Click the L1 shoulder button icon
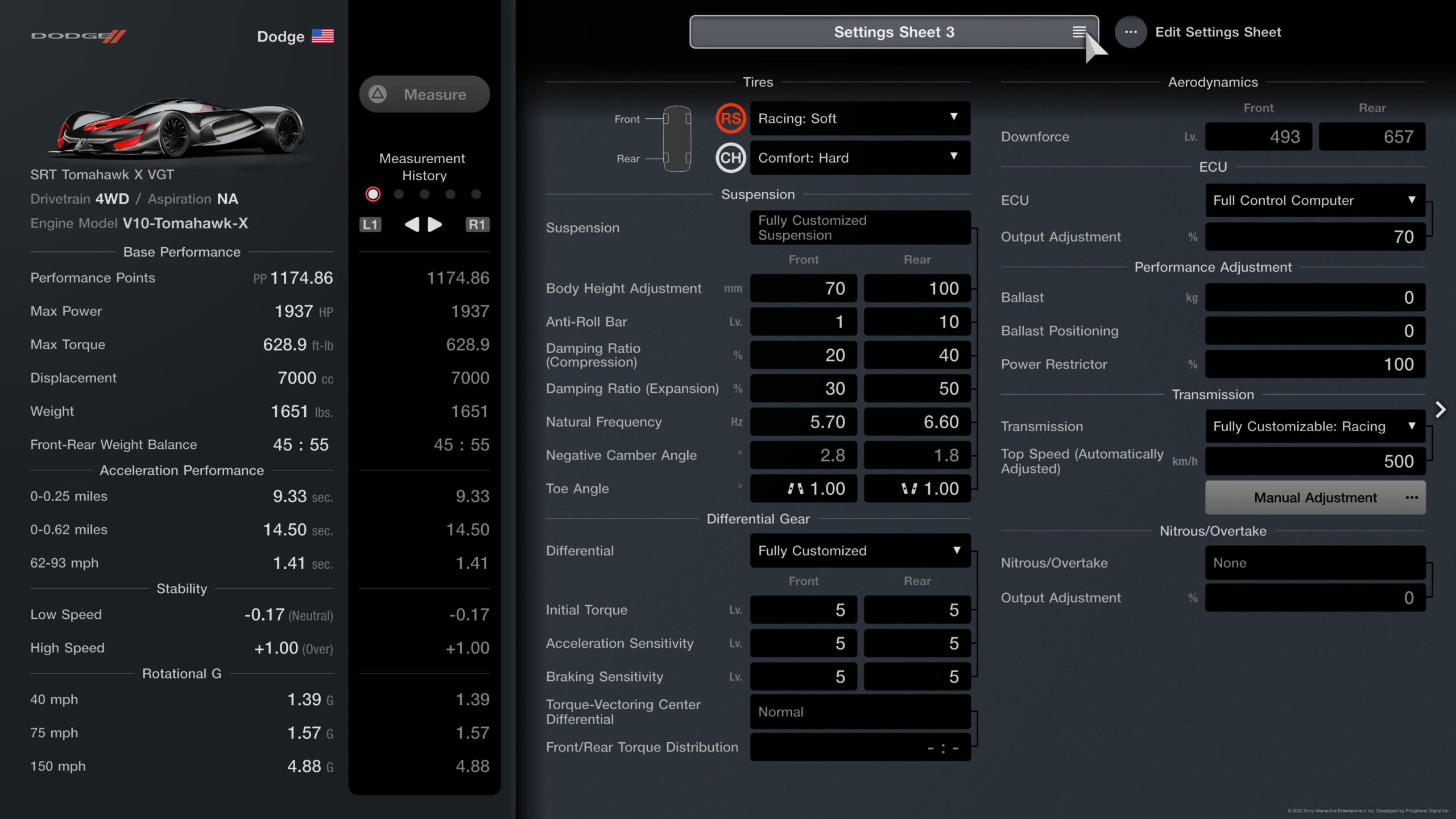Screen dimensions: 1456x819 [x=370, y=225]
